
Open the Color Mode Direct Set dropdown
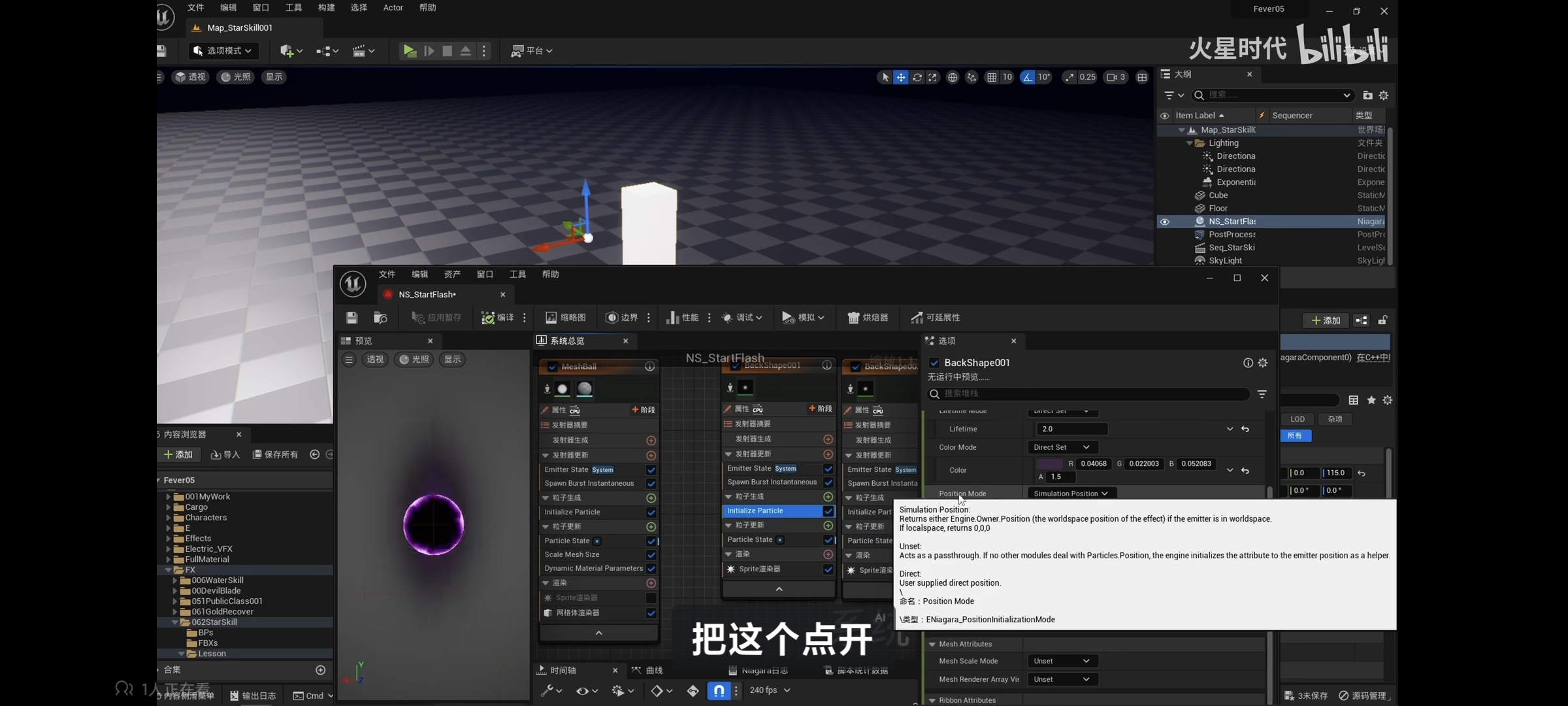point(1061,447)
